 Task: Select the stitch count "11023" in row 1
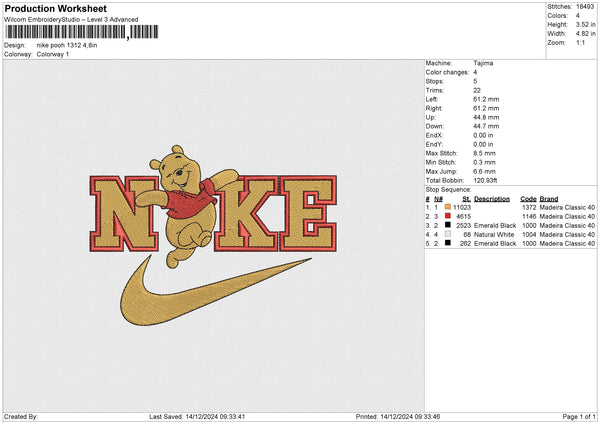(462, 207)
